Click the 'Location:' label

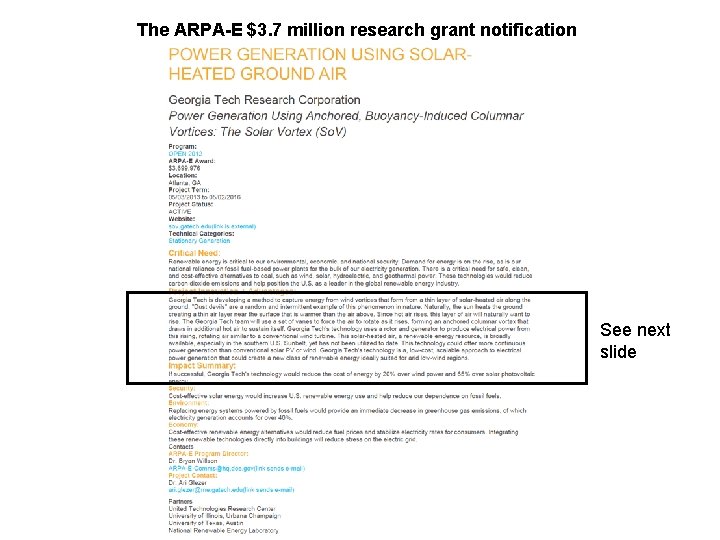pyautogui.click(x=183, y=175)
